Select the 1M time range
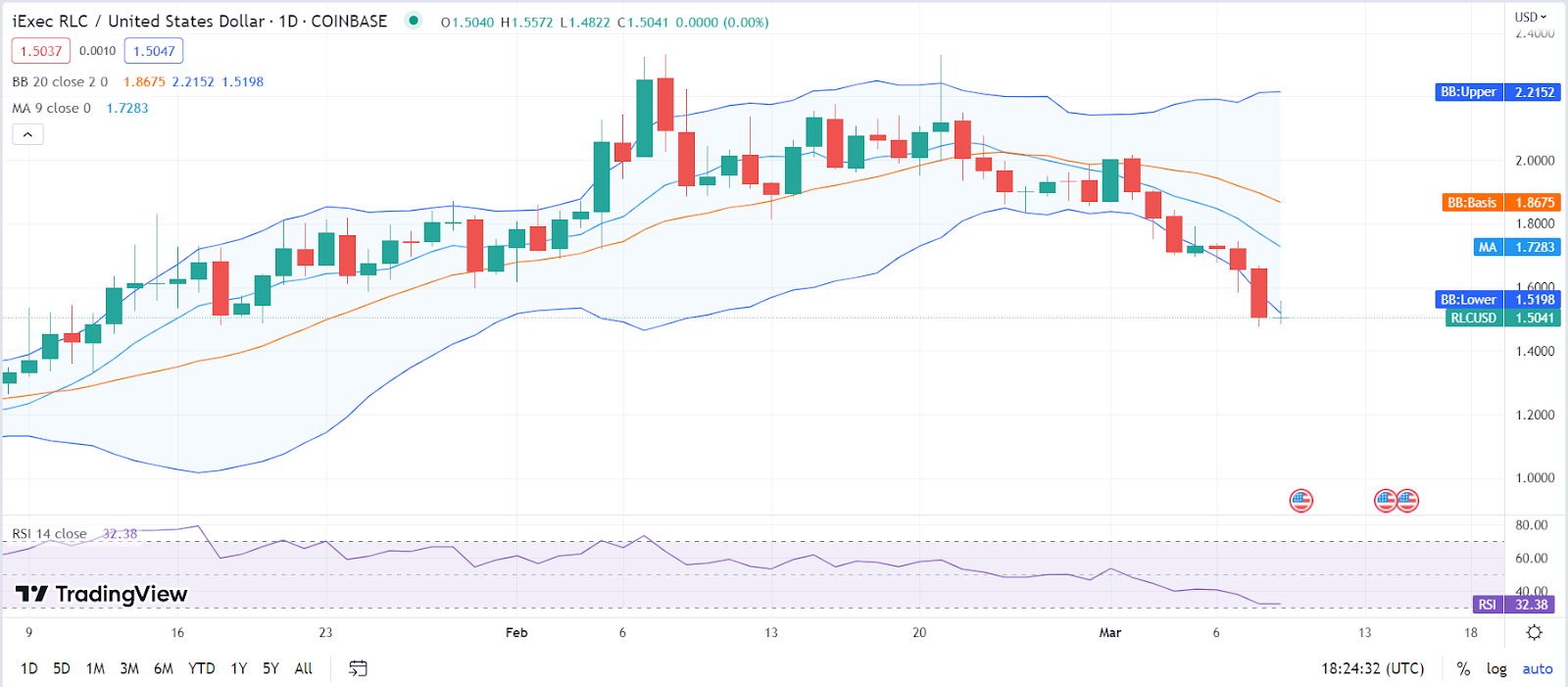 tap(95, 668)
